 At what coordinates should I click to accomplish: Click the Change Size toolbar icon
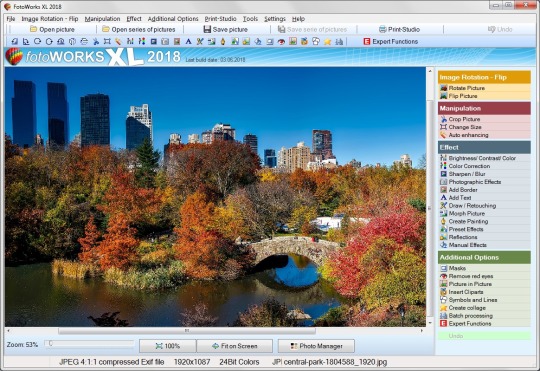pyautogui.click(x=107, y=42)
